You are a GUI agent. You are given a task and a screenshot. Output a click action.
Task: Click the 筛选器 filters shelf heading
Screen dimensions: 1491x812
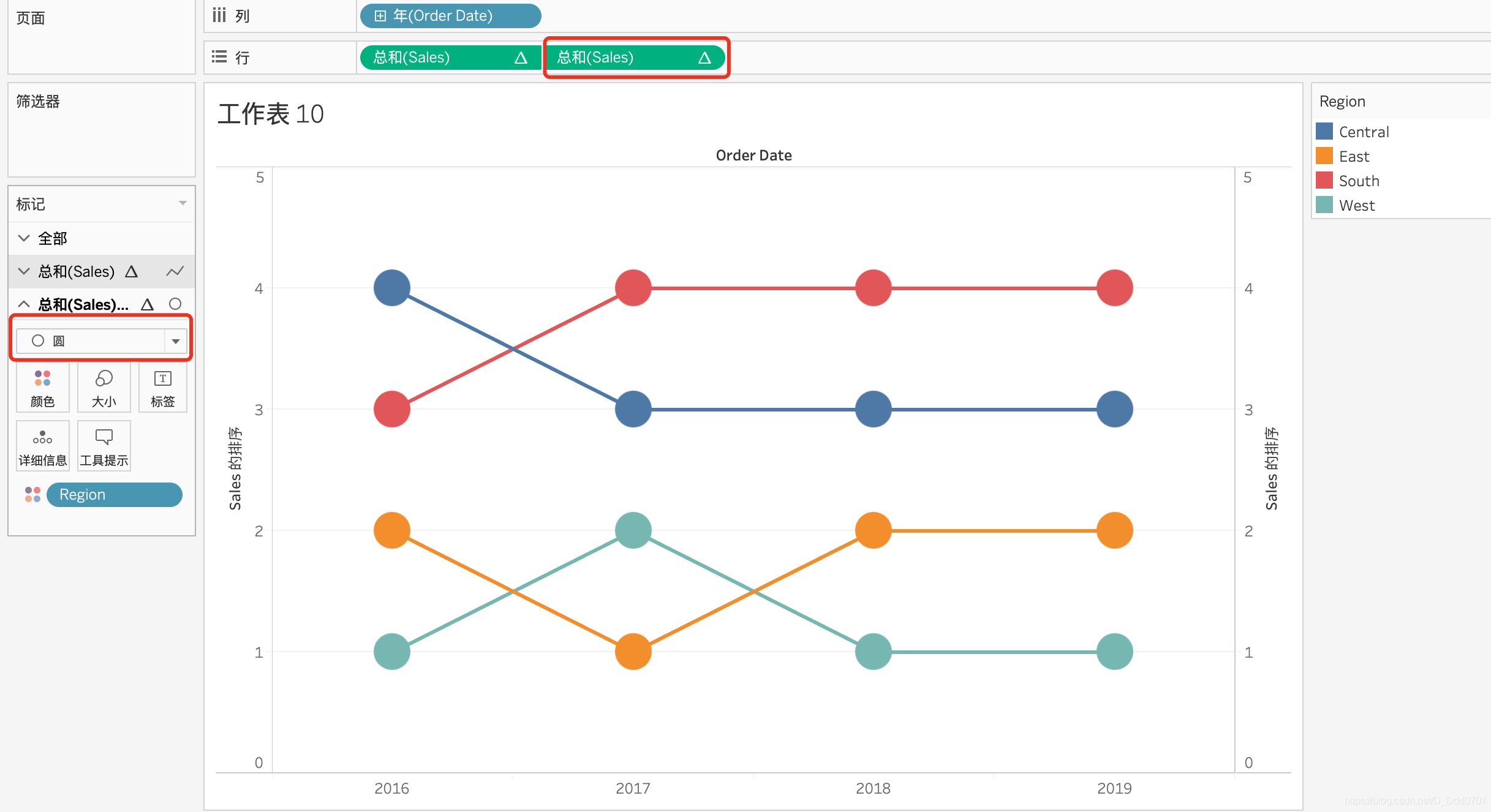pos(38,102)
